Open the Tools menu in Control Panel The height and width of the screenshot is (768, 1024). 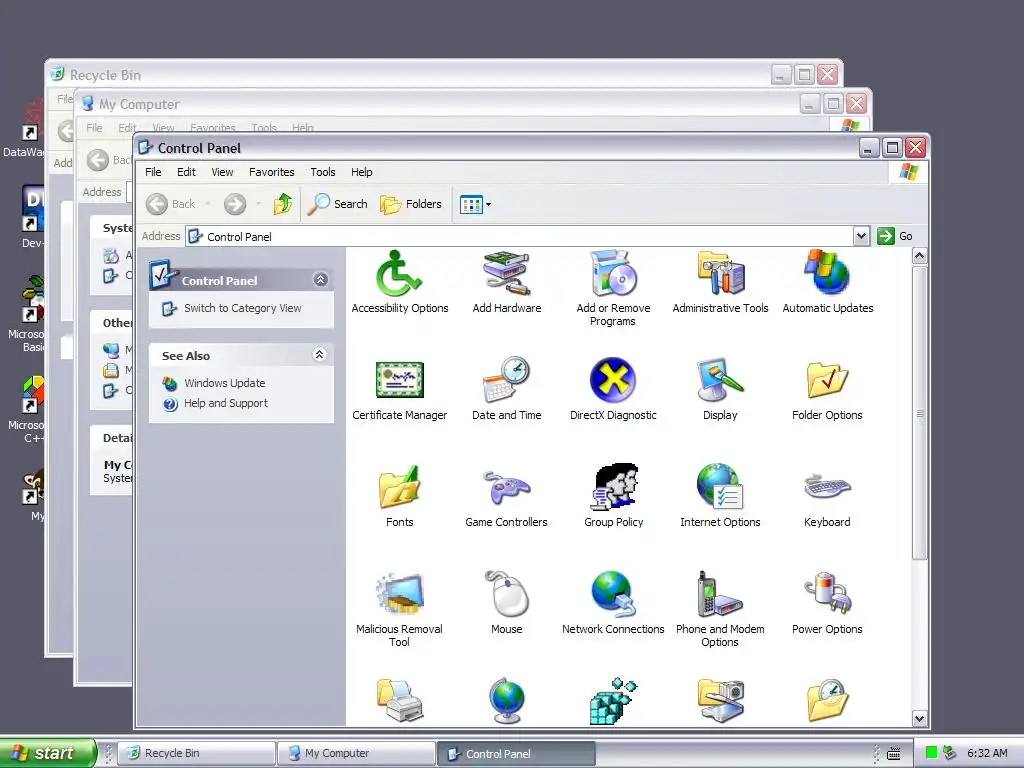click(323, 172)
